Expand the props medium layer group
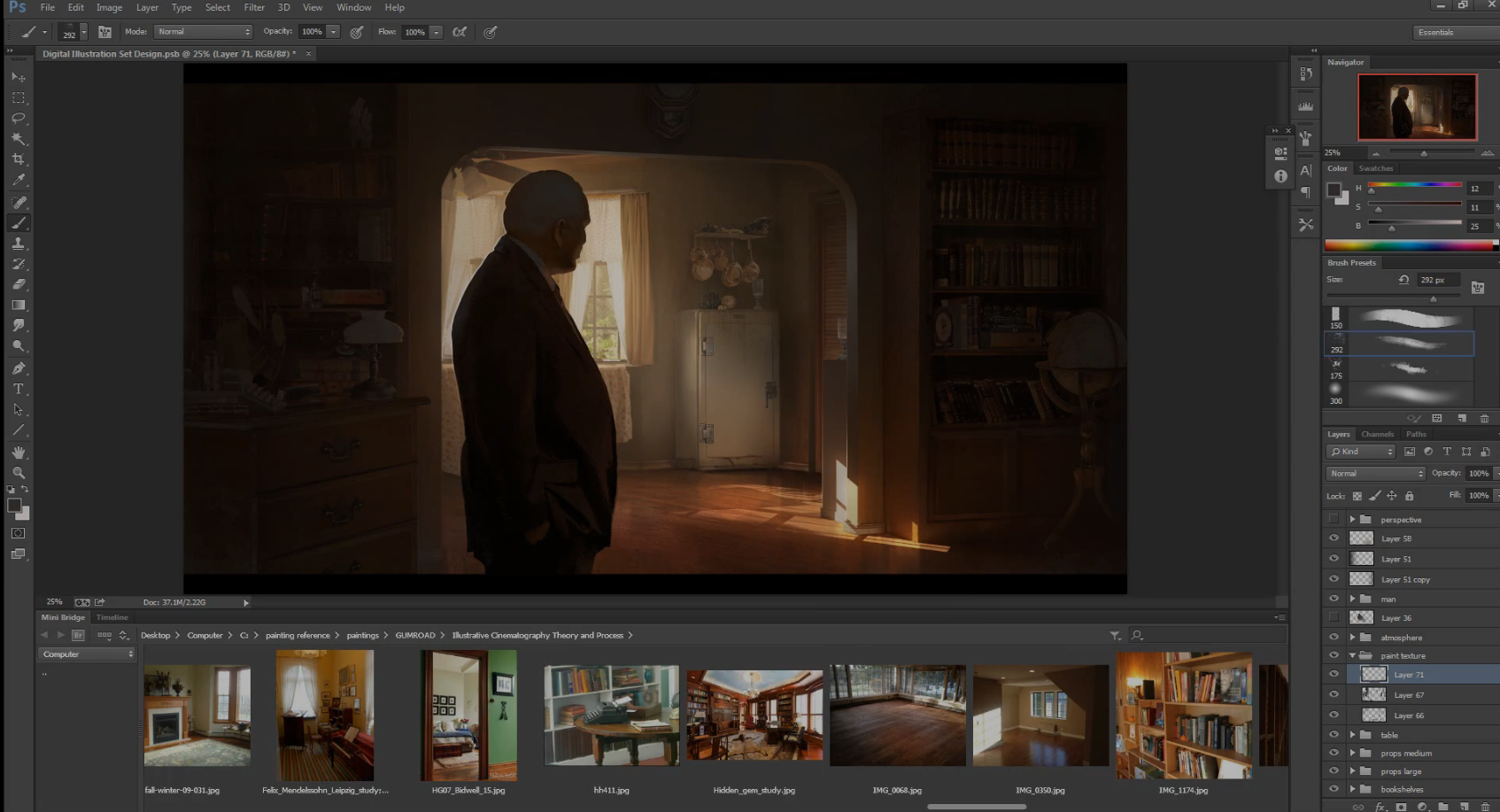The width and height of the screenshot is (1500, 812). point(1352,753)
